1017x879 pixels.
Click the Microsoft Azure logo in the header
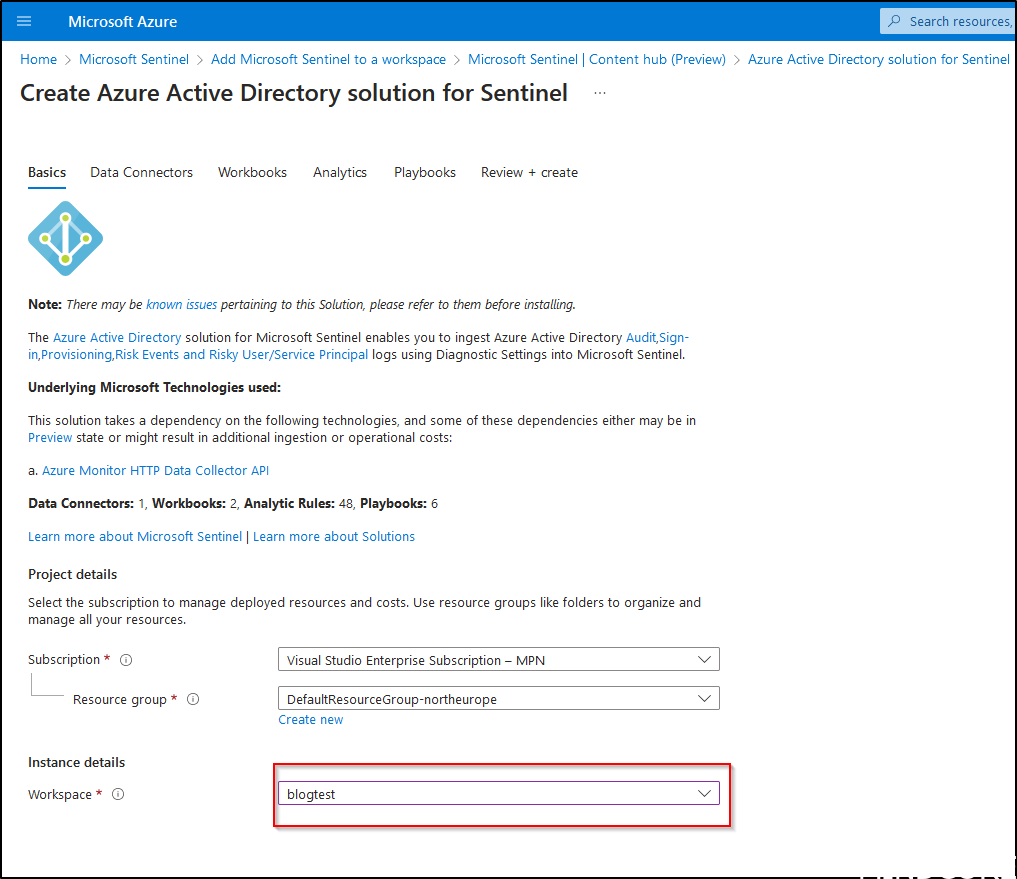tap(122, 21)
